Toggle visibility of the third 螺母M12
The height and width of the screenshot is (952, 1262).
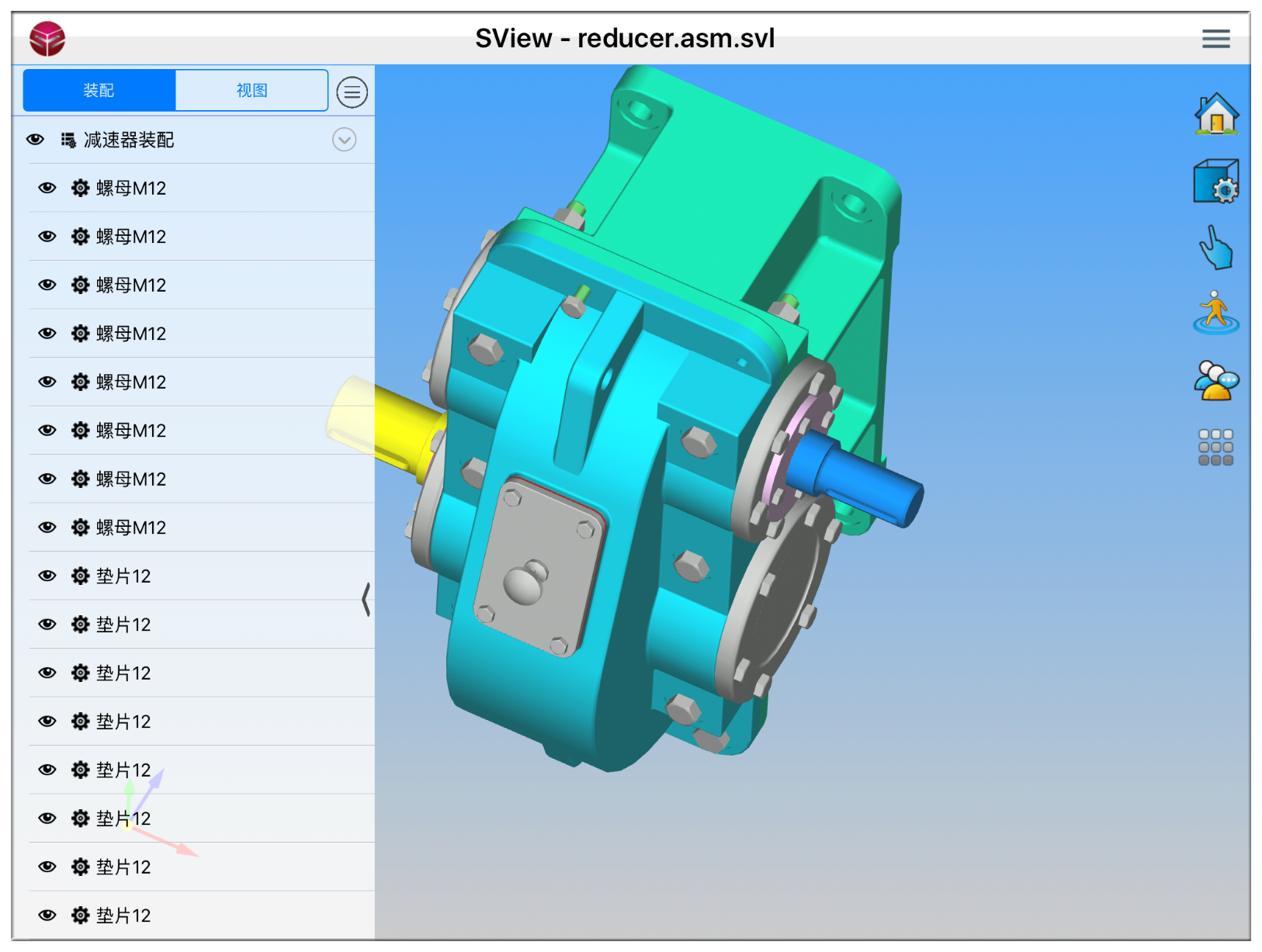[47, 285]
